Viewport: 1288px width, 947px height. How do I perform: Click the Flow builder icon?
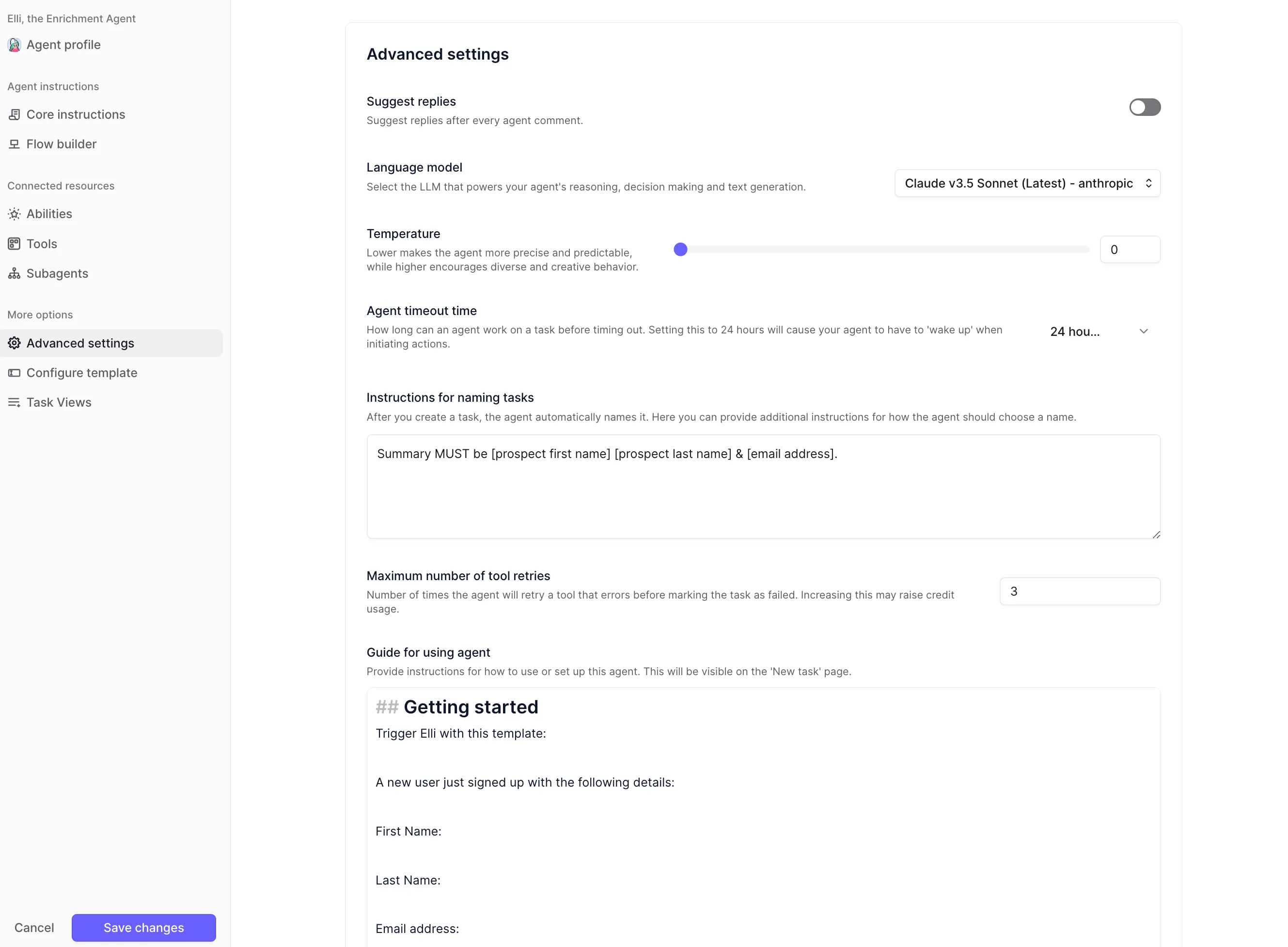15,144
